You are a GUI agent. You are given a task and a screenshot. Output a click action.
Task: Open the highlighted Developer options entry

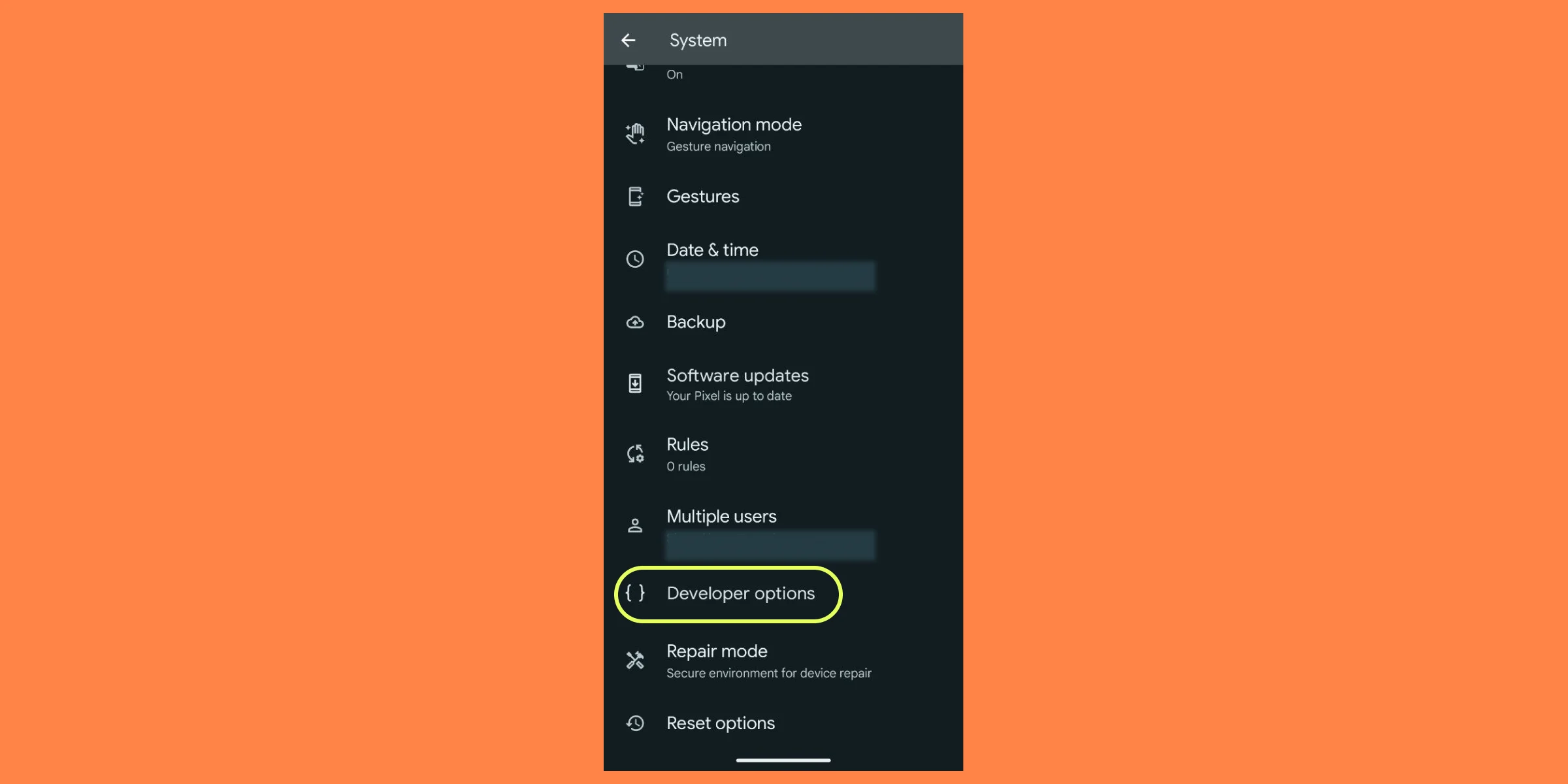[740, 593]
